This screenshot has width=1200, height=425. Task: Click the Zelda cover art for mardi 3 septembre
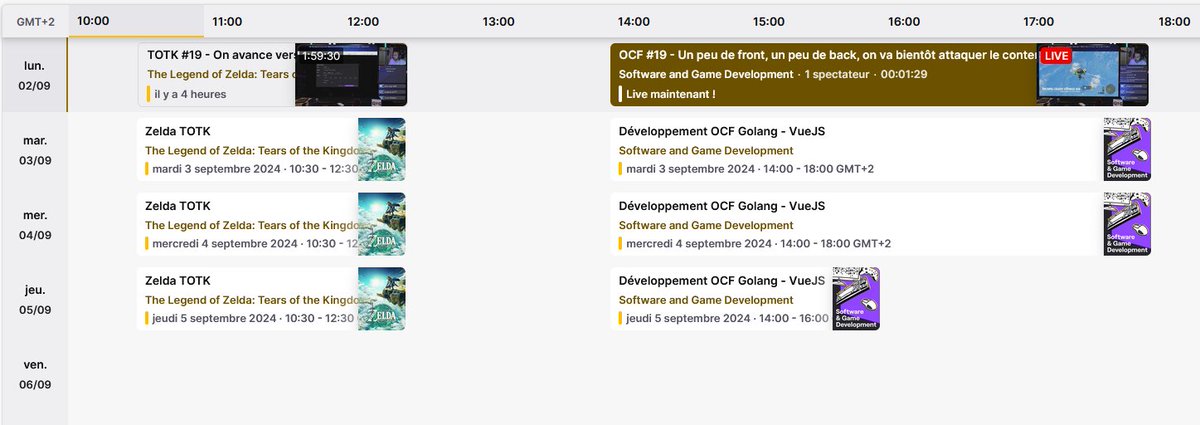pyautogui.click(x=382, y=149)
